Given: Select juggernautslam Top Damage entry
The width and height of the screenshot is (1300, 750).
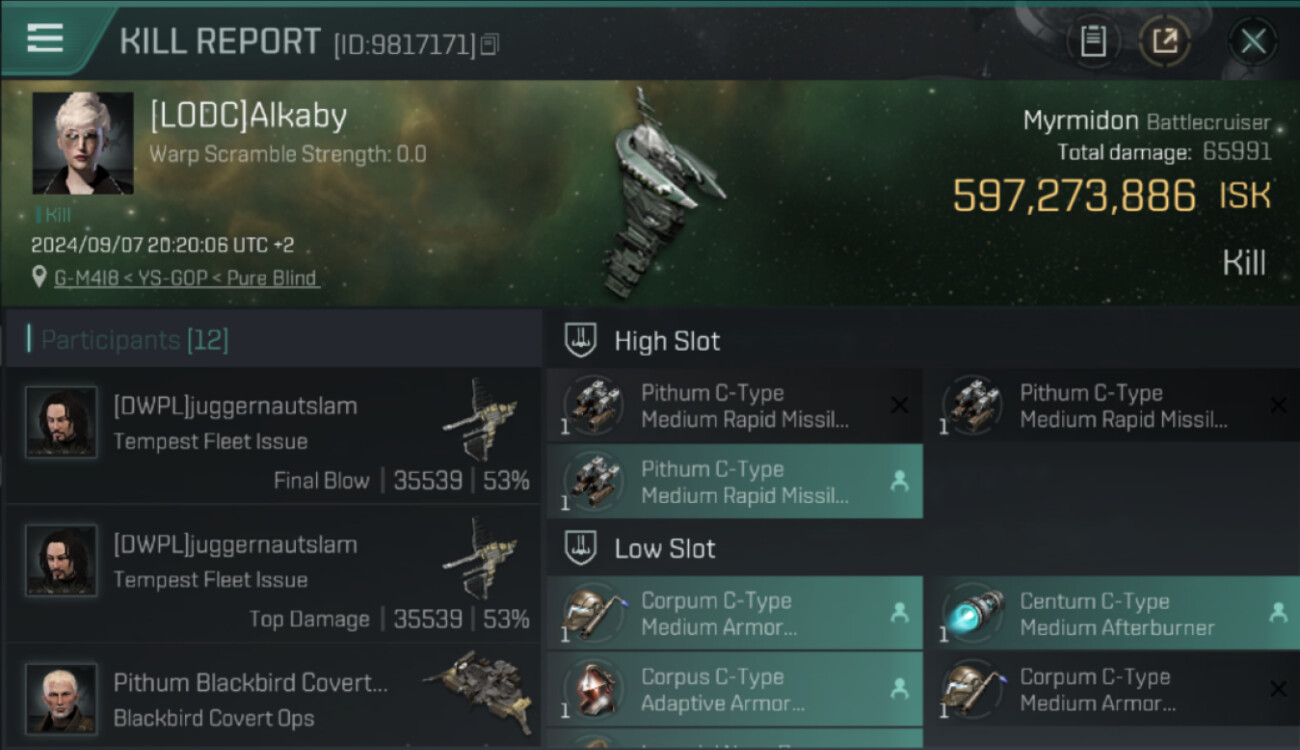Looking at the screenshot, I should pyautogui.click(x=273, y=574).
